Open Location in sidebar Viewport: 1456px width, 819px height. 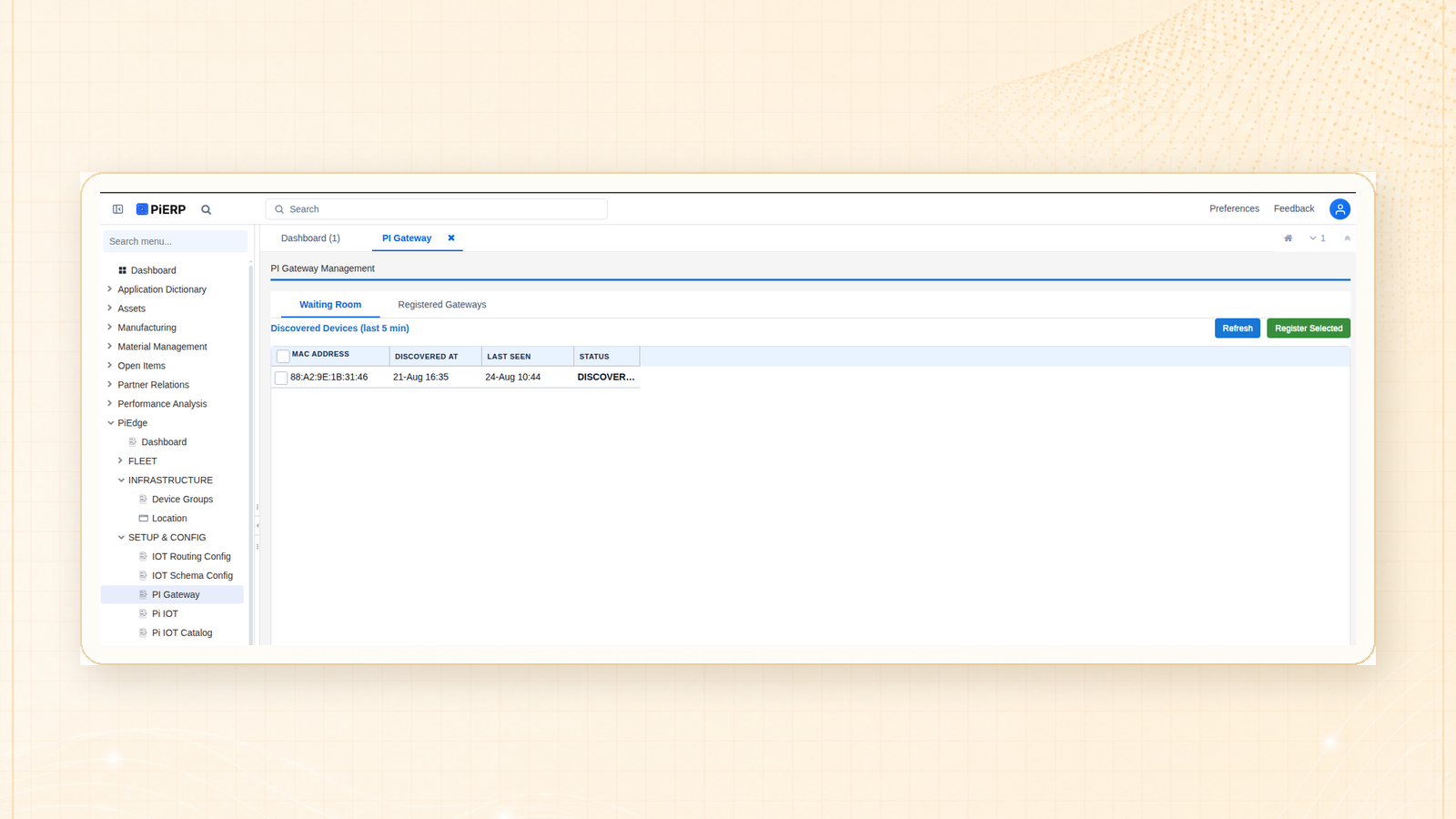coord(169,519)
